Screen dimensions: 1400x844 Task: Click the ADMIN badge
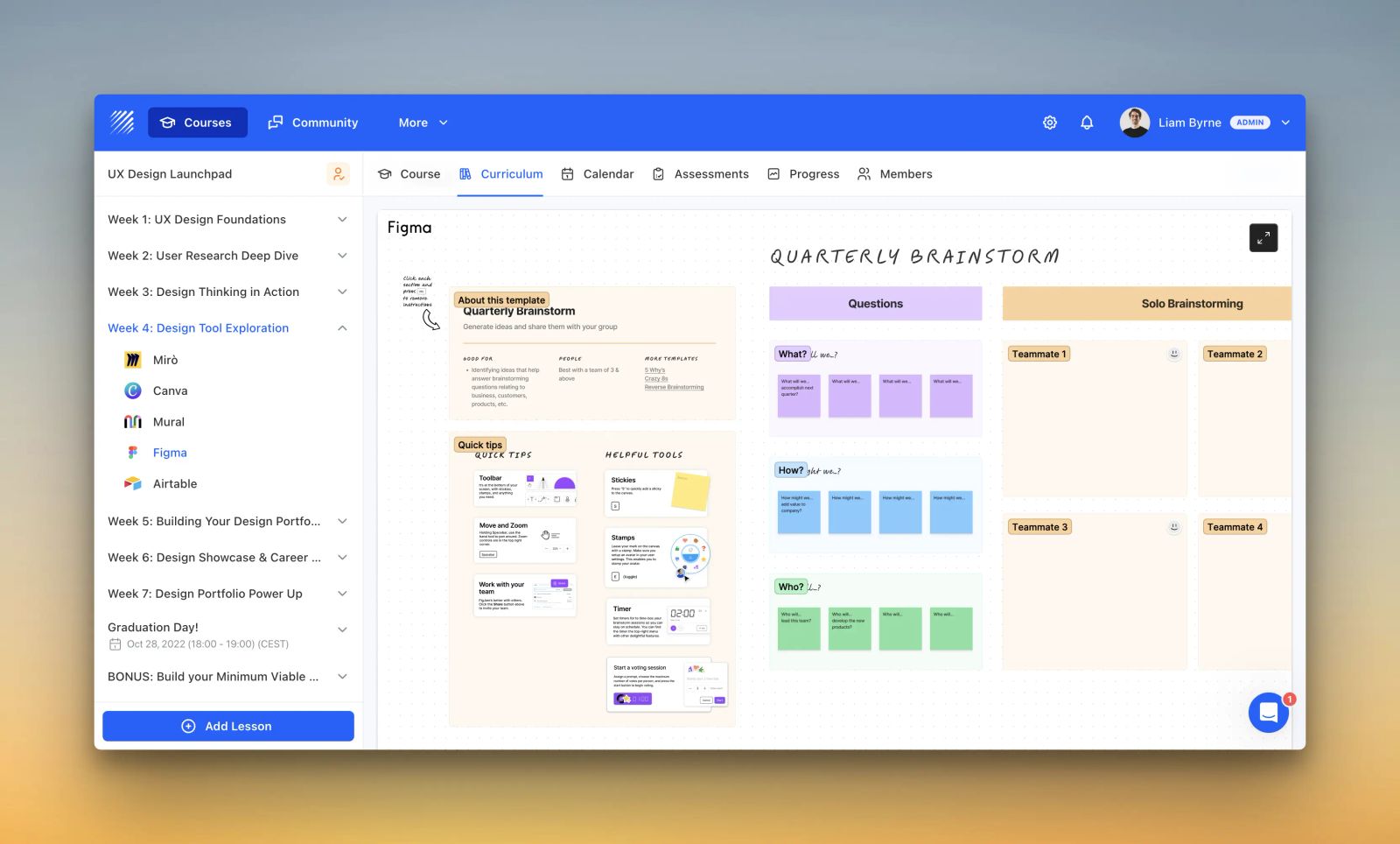[1250, 123]
